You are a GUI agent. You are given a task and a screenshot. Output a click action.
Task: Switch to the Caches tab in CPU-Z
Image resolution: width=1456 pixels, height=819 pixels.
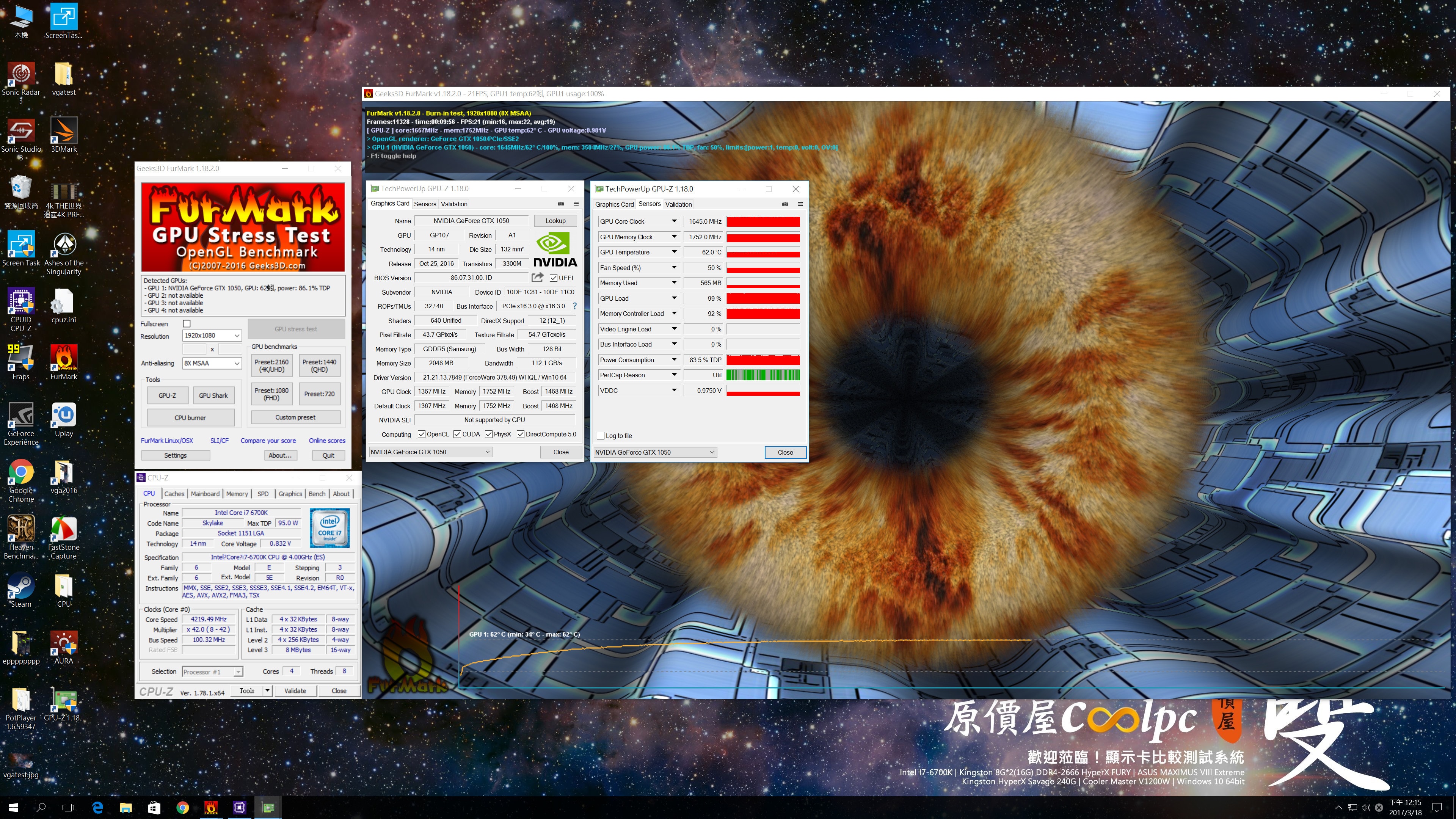pos(174,493)
